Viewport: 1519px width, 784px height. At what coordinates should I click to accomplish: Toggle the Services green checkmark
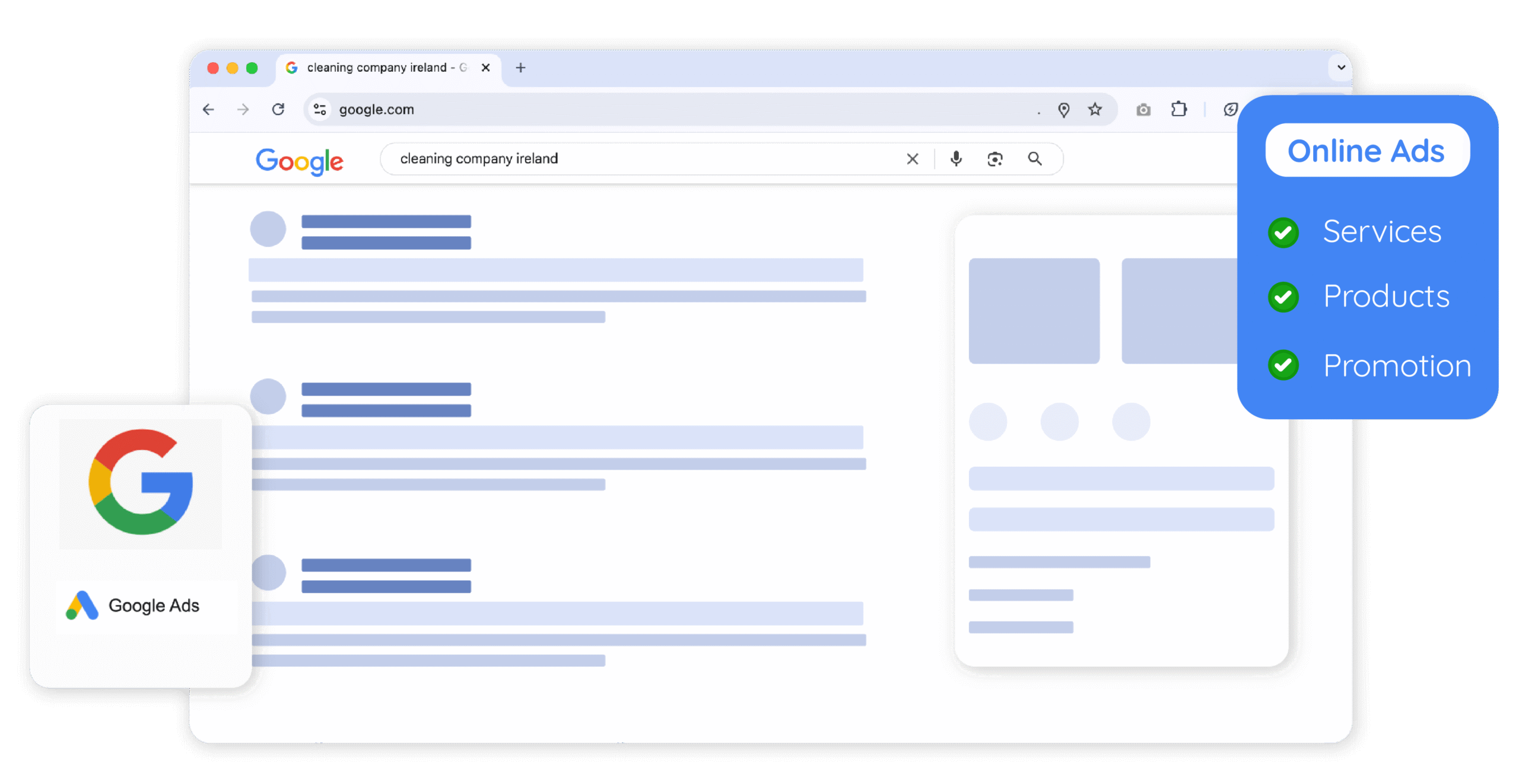(x=1283, y=232)
